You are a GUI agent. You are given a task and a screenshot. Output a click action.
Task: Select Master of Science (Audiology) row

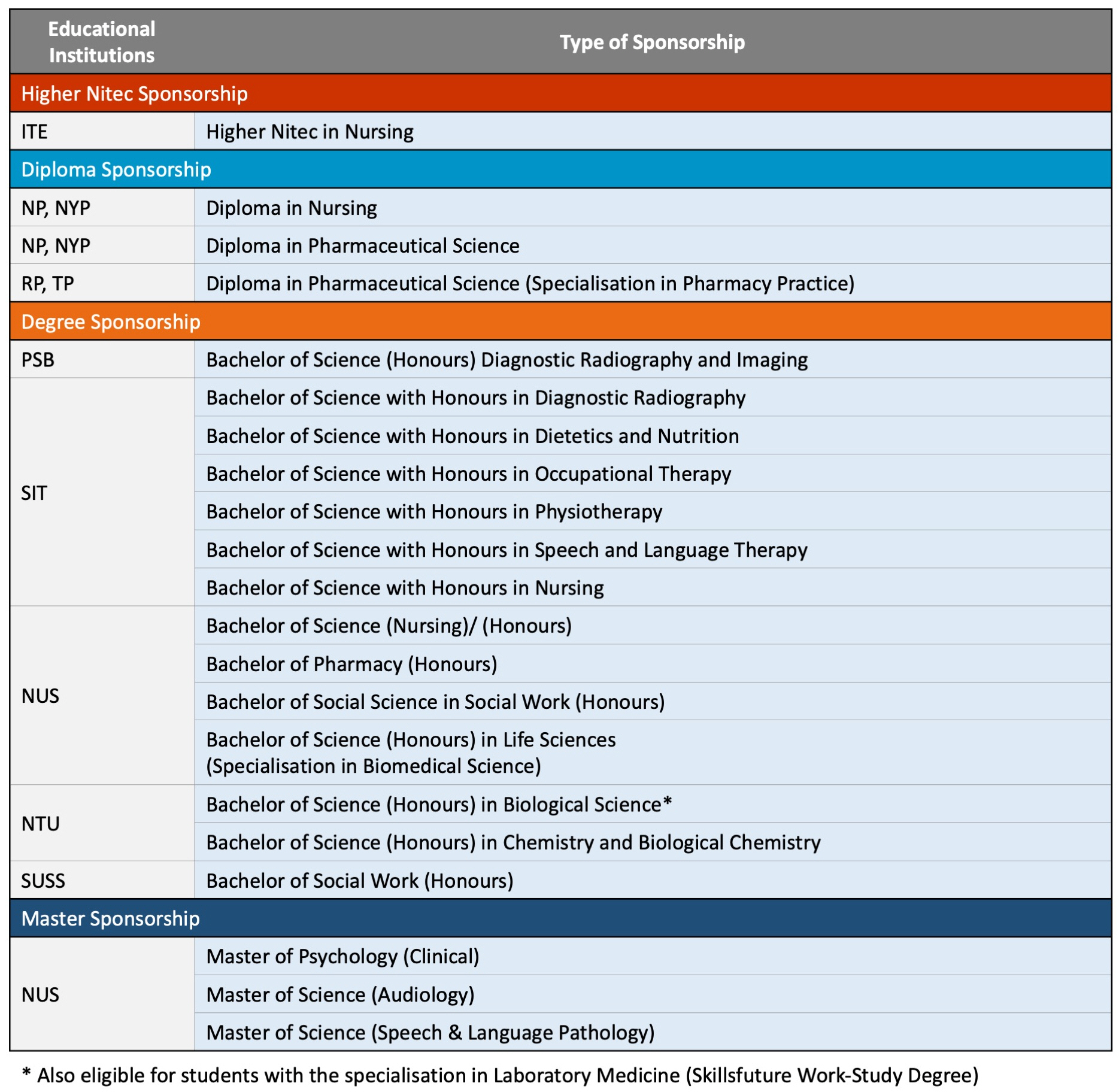340,995
